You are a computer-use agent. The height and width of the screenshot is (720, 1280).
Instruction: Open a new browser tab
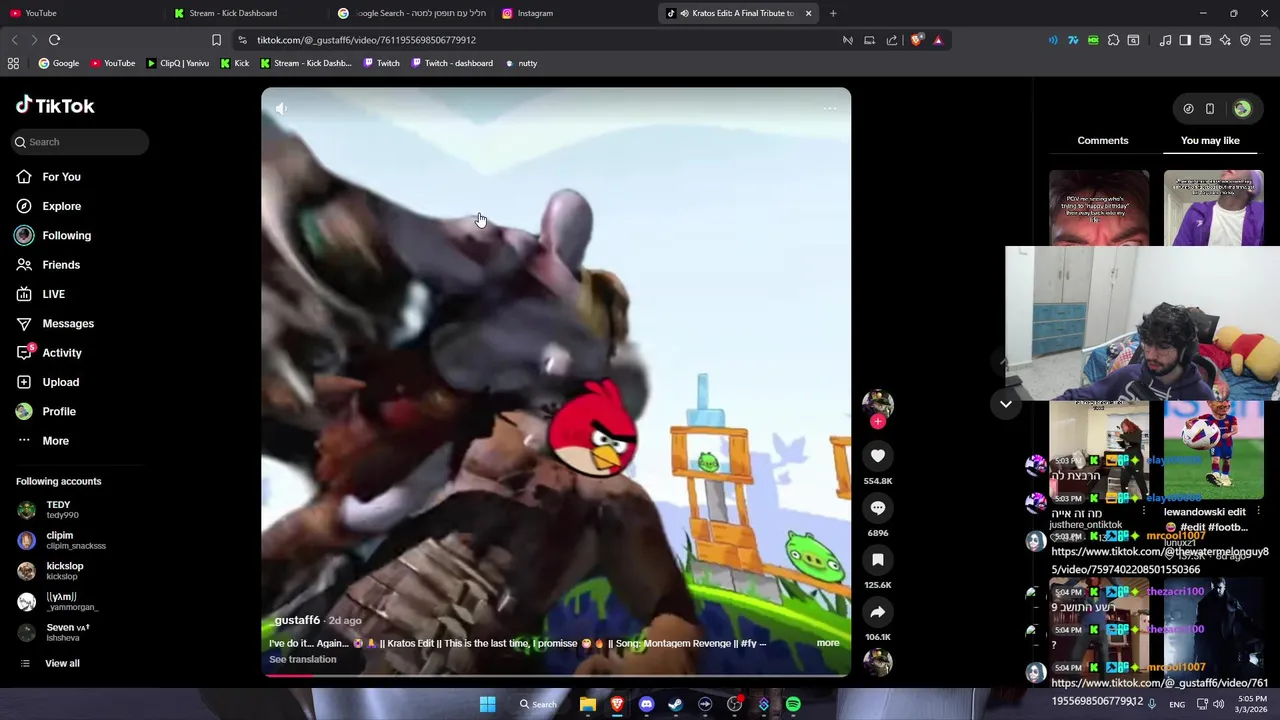(x=833, y=13)
